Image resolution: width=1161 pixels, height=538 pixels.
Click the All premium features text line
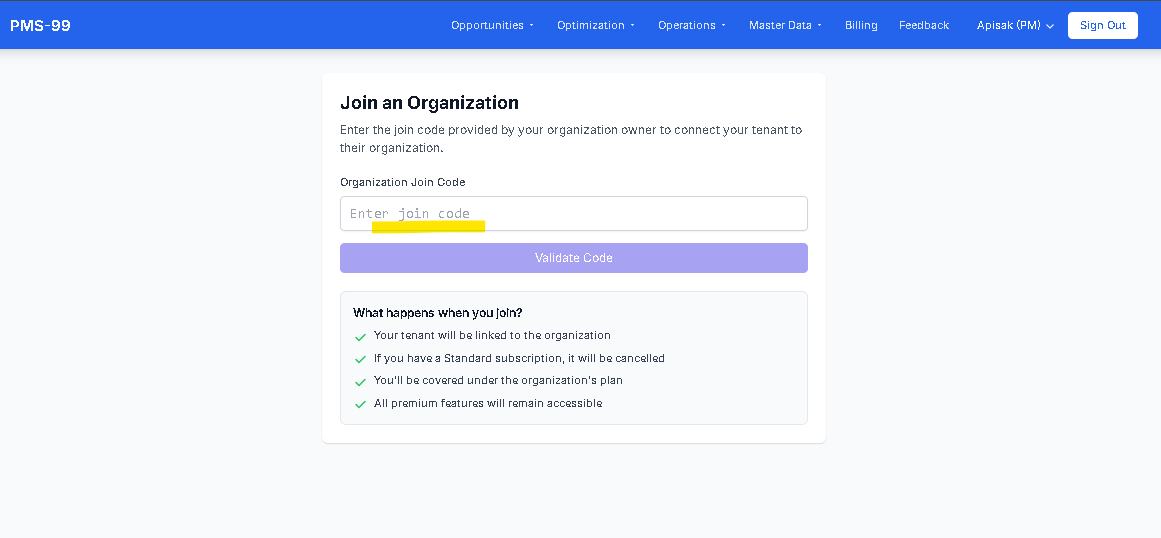coord(488,404)
